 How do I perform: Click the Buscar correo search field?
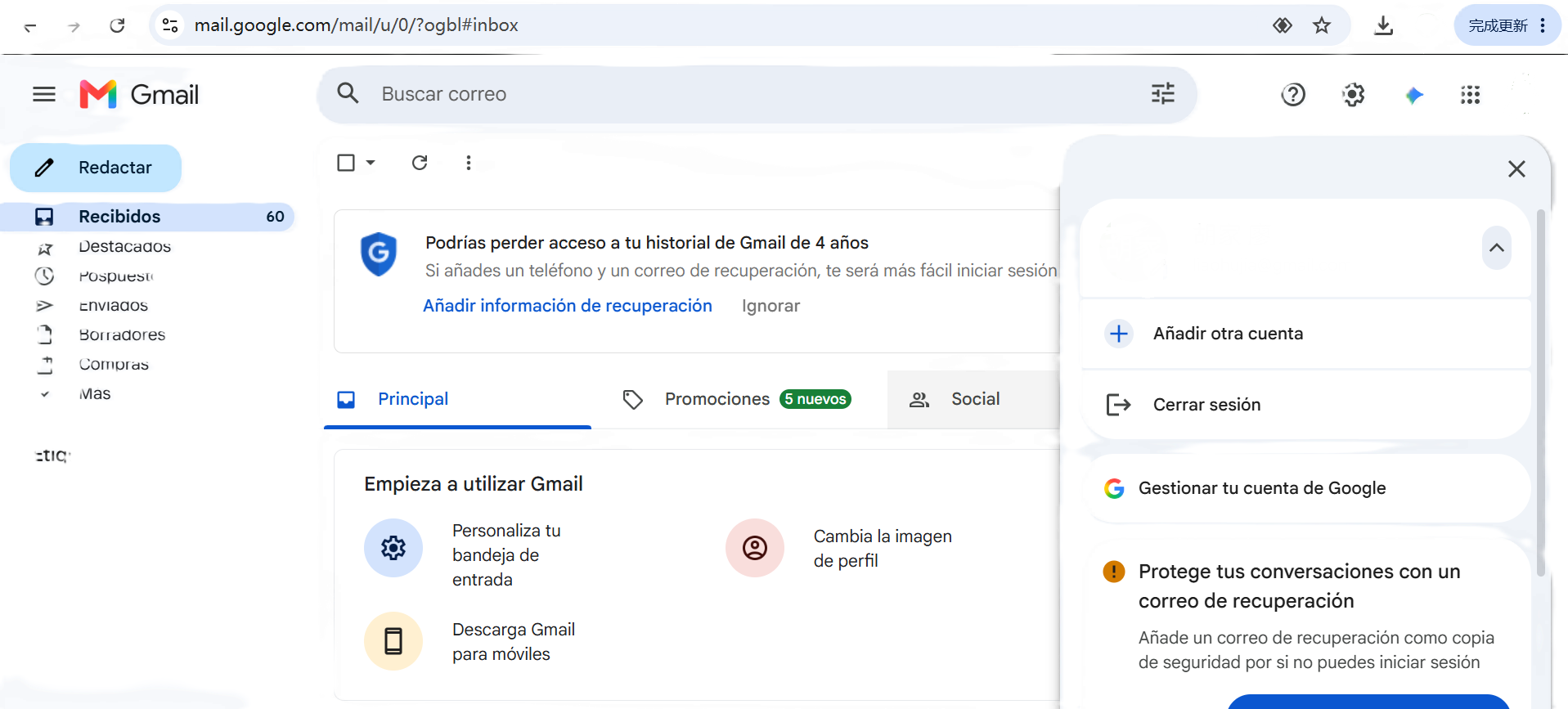point(757,95)
